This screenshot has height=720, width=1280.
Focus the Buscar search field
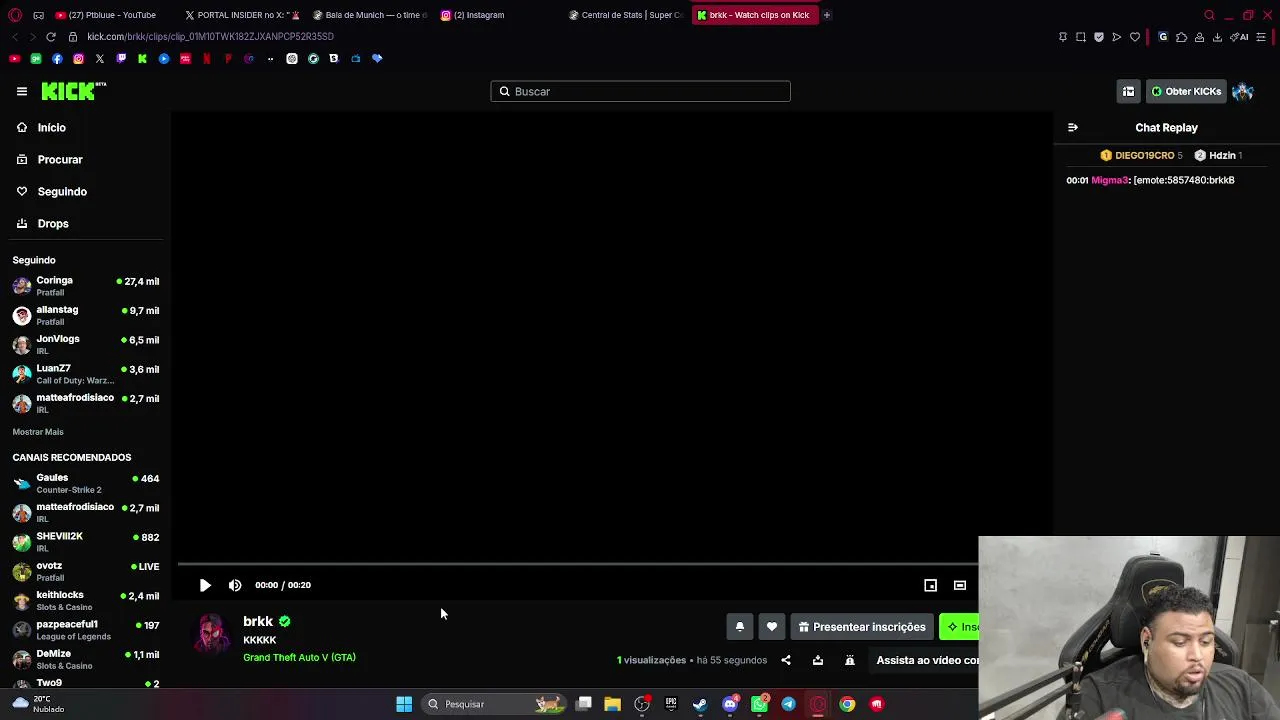(640, 91)
